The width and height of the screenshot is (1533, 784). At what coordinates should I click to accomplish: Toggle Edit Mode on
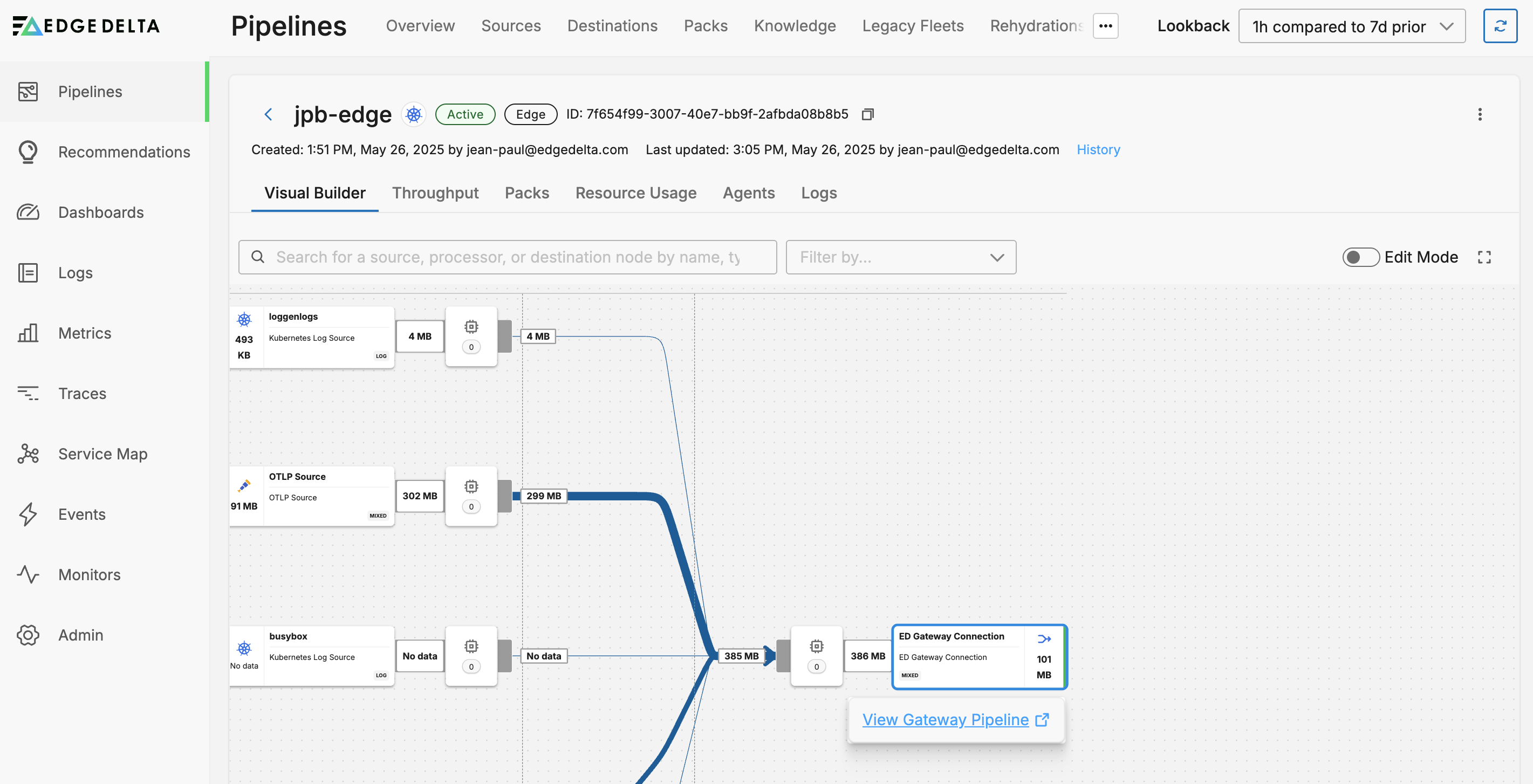(x=1360, y=257)
